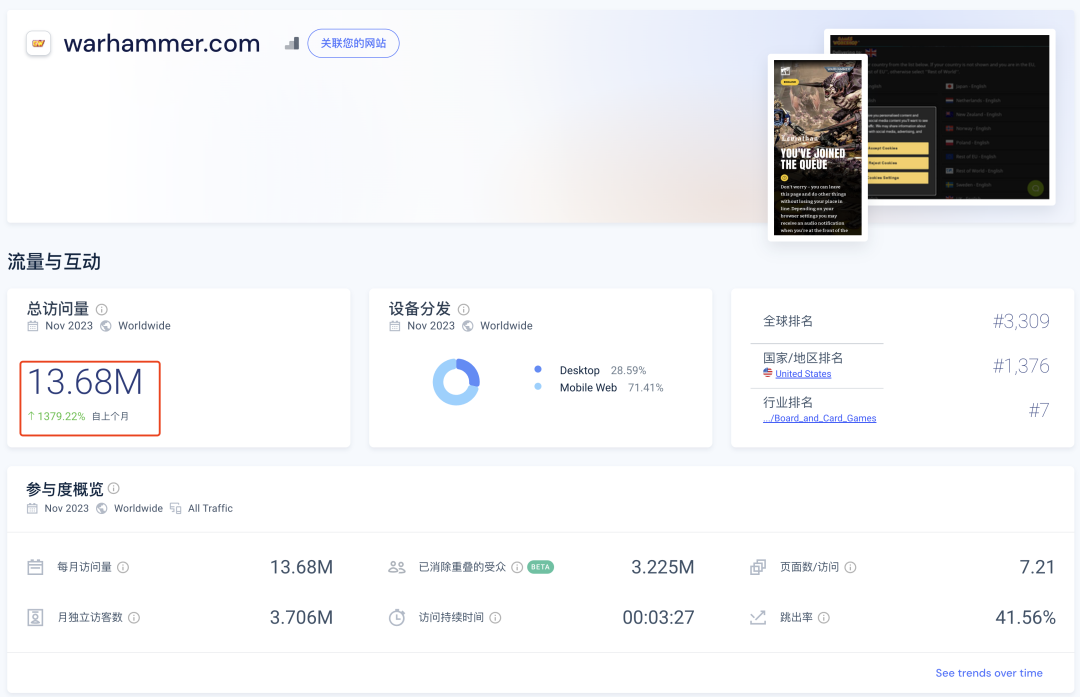Click the Mobile Web legend color dot
The height and width of the screenshot is (697, 1080).
pos(538,387)
